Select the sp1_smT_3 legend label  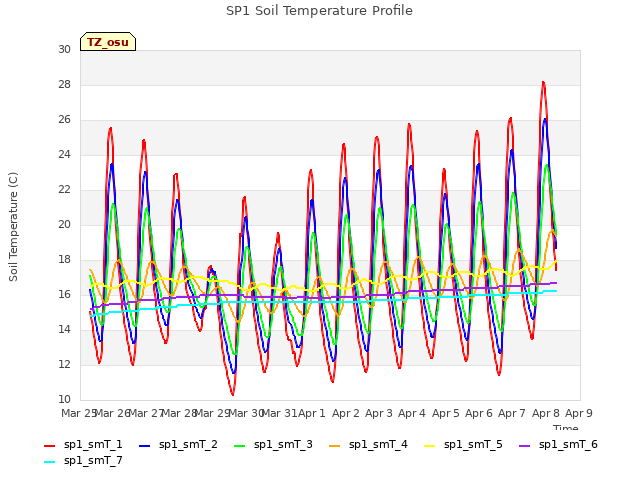pos(283,444)
